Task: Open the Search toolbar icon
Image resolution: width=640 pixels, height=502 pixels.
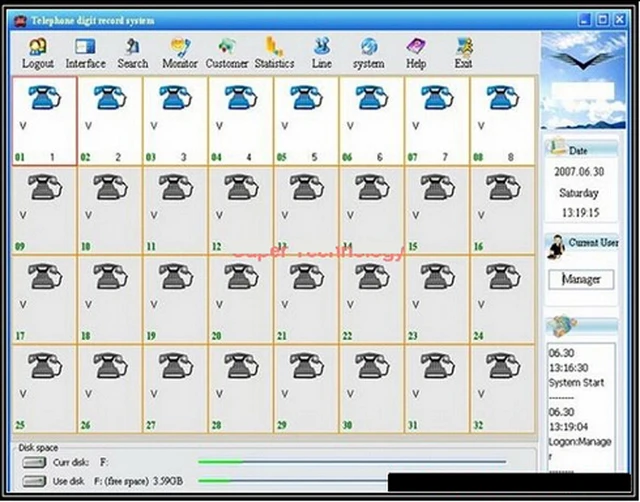Action: pyautogui.click(x=132, y=47)
